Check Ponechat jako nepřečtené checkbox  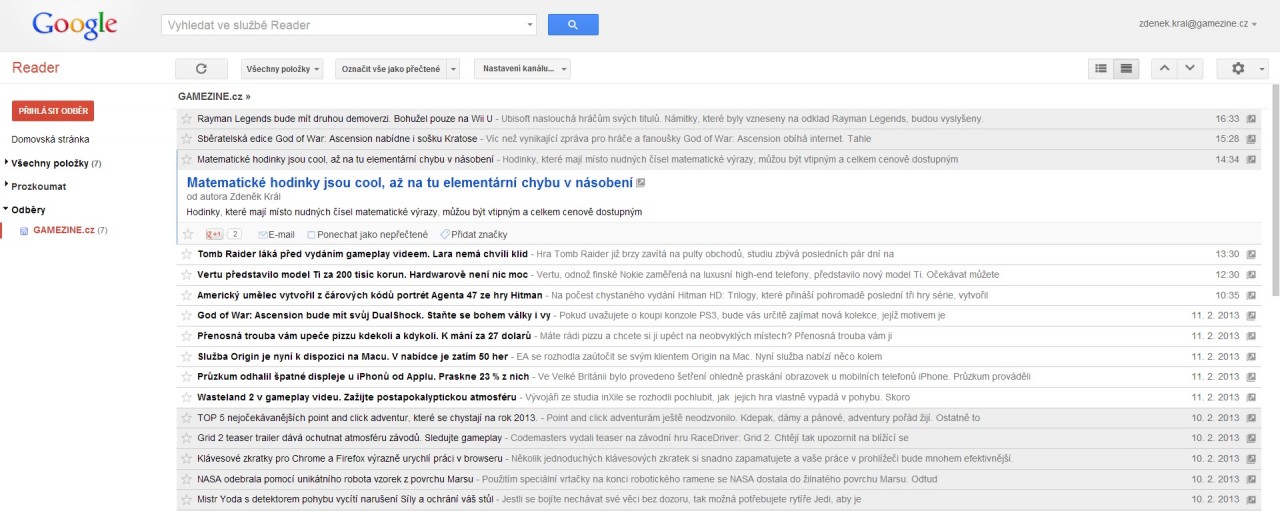point(311,235)
